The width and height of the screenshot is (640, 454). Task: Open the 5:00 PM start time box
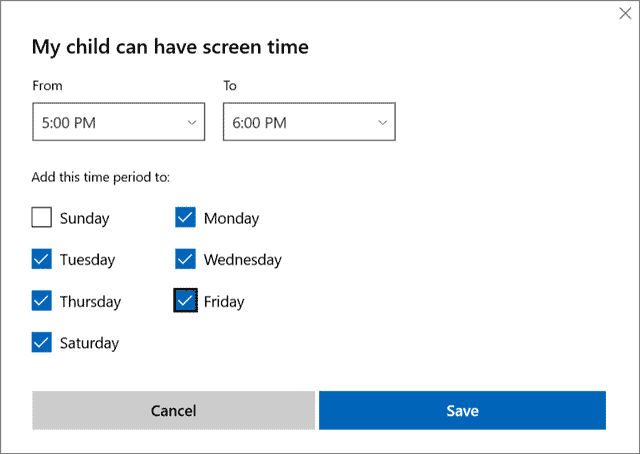118,122
